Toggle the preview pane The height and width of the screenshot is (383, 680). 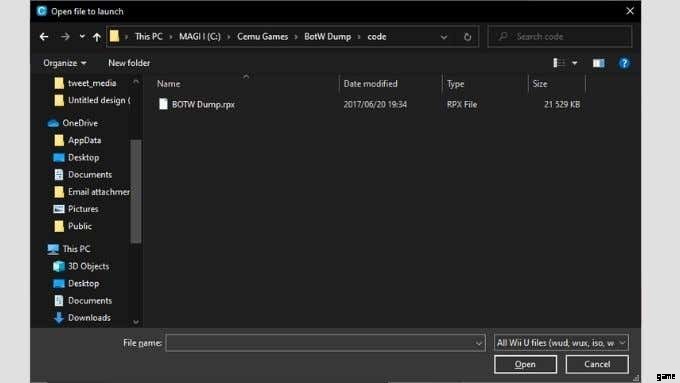pyautogui.click(x=598, y=63)
